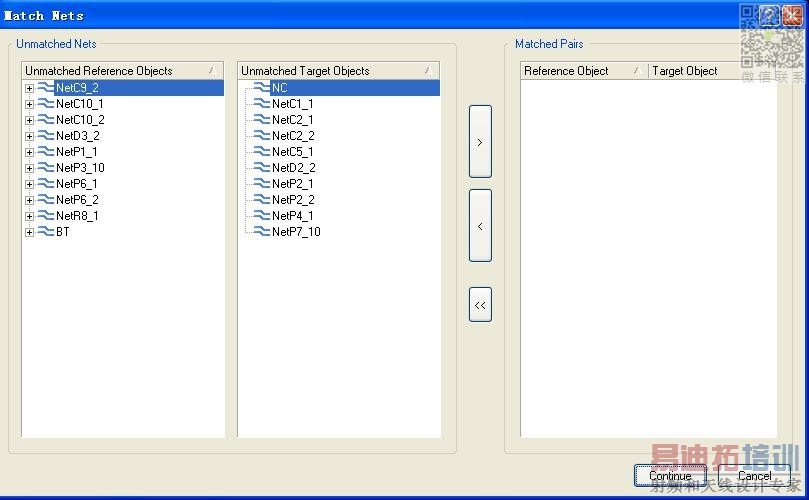Screen dimensions: 809x500
Task: Expand the NetR8_1 tree node
Action: (29, 216)
